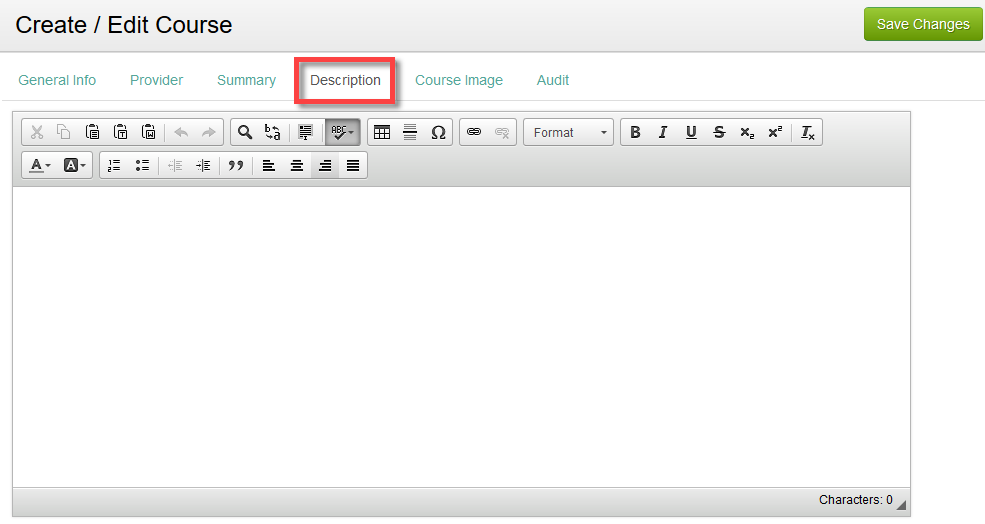Switch to the General Info tab
Viewport: 985px width, 524px height.
[x=57, y=80]
